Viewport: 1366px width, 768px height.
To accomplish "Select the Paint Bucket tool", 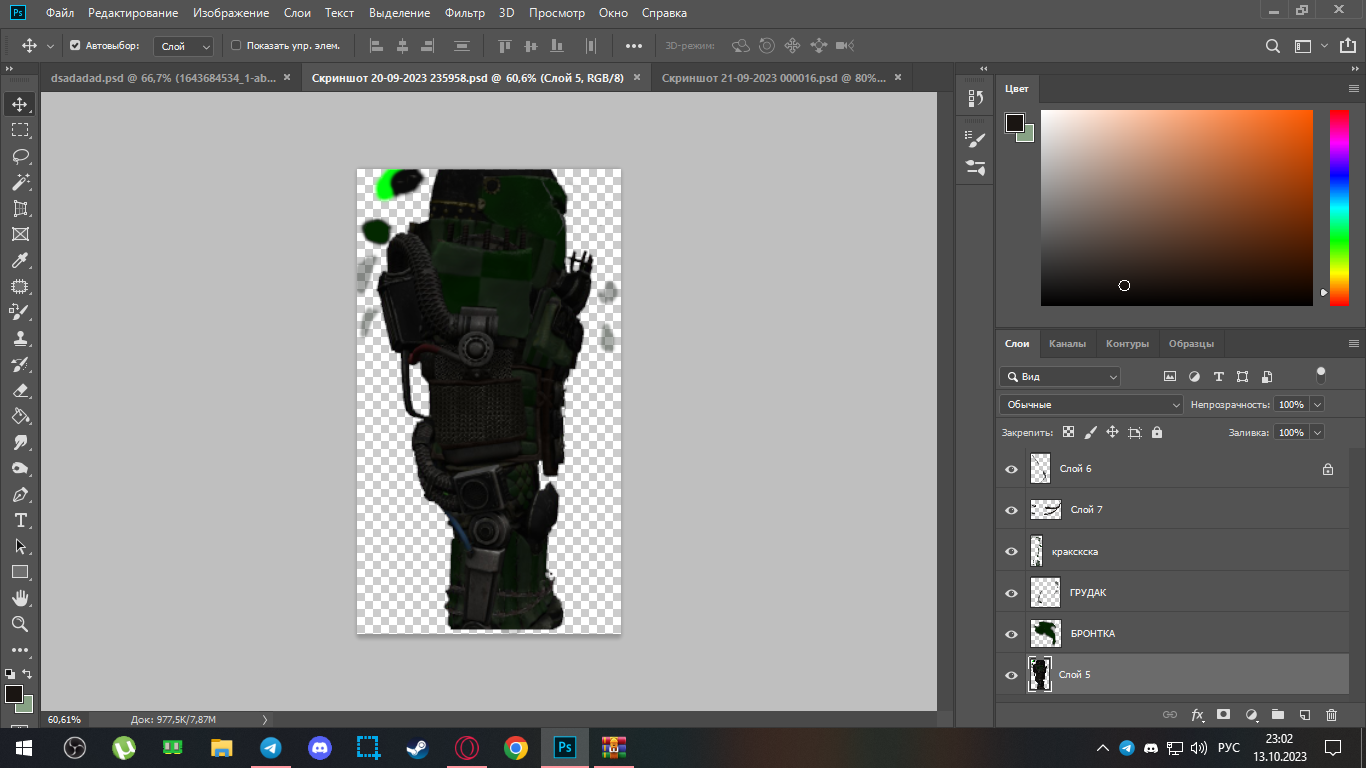I will tap(20, 416).
